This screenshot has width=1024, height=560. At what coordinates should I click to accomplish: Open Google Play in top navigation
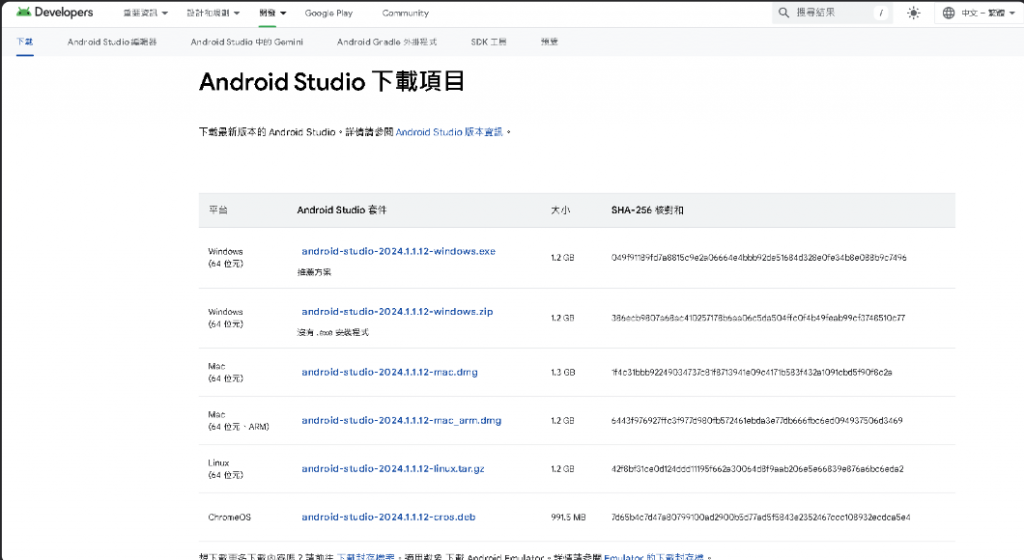328,13
